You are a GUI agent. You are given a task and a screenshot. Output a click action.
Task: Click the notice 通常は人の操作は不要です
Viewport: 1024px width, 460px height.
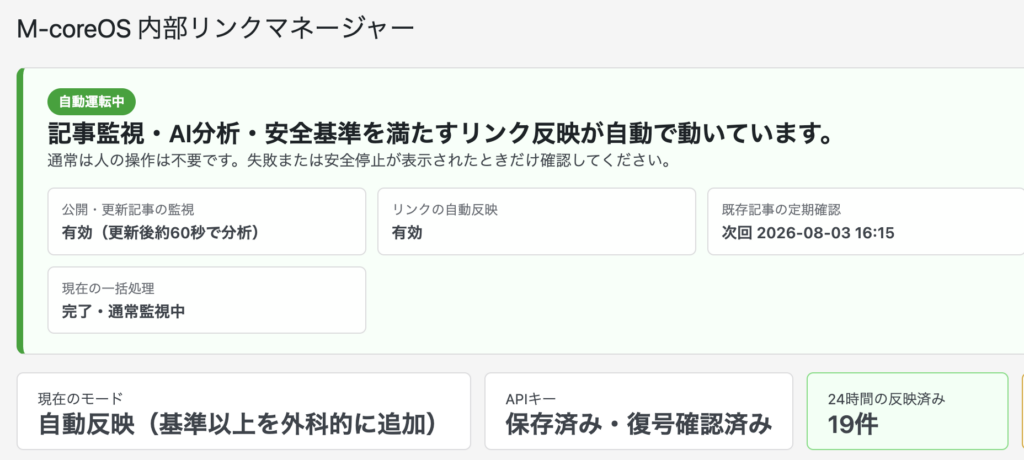pyautogui.click(x=359, y=161)
